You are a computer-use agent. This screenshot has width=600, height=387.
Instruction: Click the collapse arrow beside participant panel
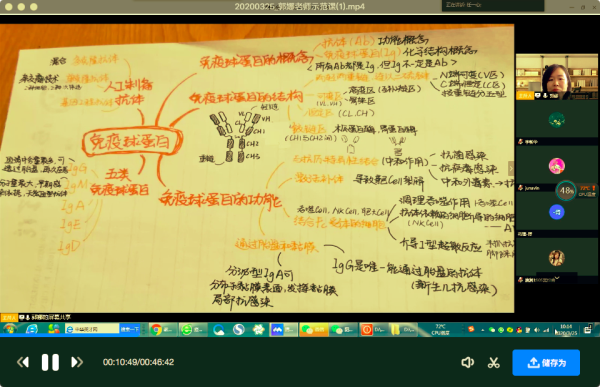click(x=510, y=168)
